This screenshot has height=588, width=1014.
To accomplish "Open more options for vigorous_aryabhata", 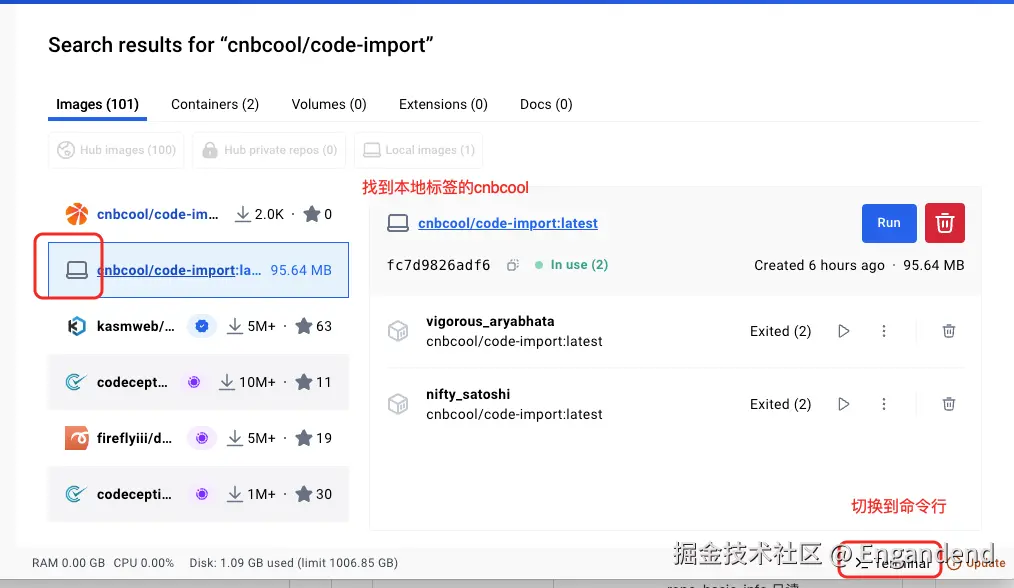I will tap(883, 331).
